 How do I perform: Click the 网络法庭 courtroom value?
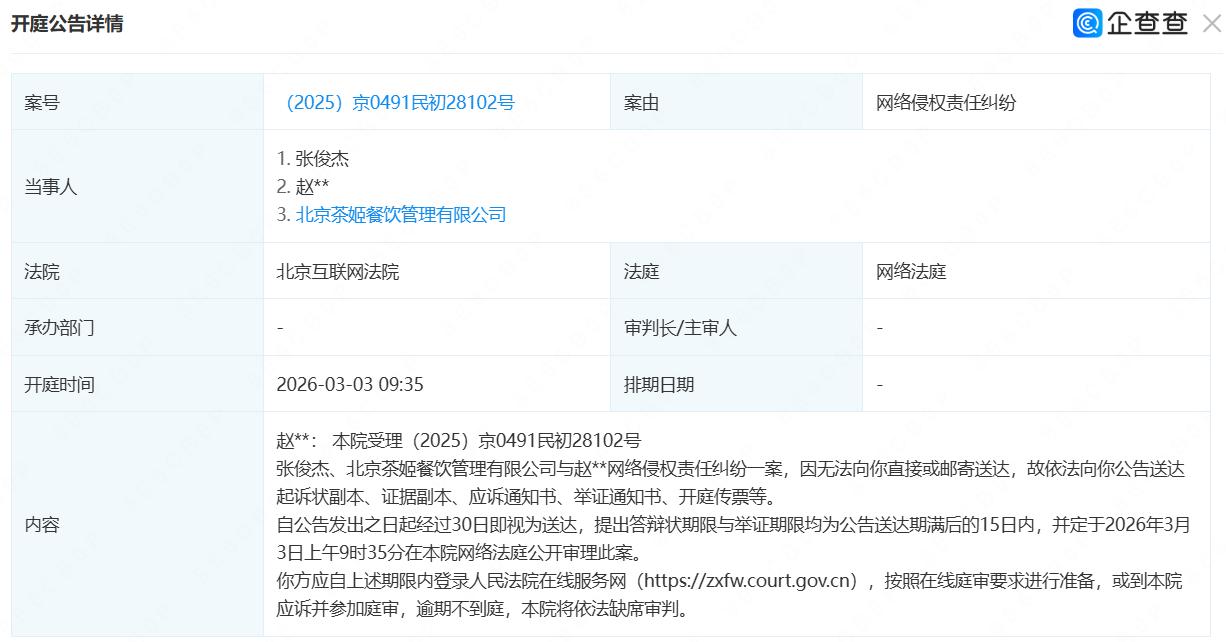[911, 271]
